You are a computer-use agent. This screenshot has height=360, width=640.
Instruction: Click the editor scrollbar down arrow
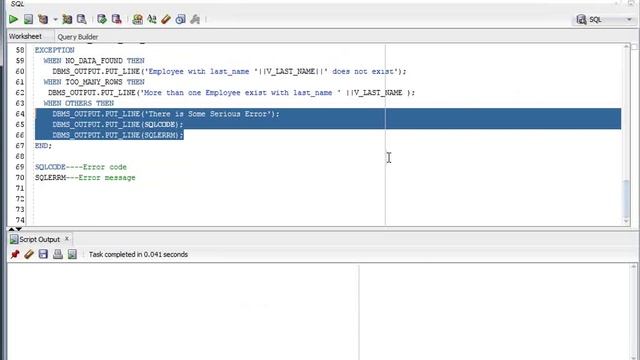tap(627, 221)
